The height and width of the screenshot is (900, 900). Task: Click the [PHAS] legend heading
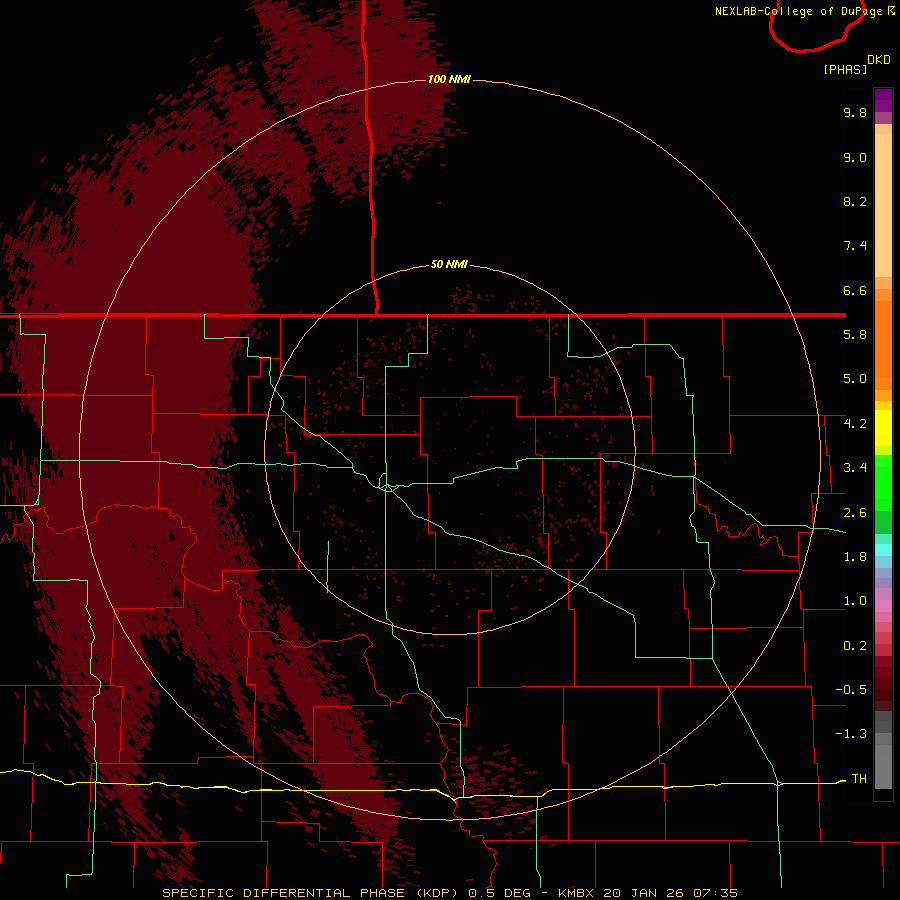pyautogui.click(x=845, y=69)
